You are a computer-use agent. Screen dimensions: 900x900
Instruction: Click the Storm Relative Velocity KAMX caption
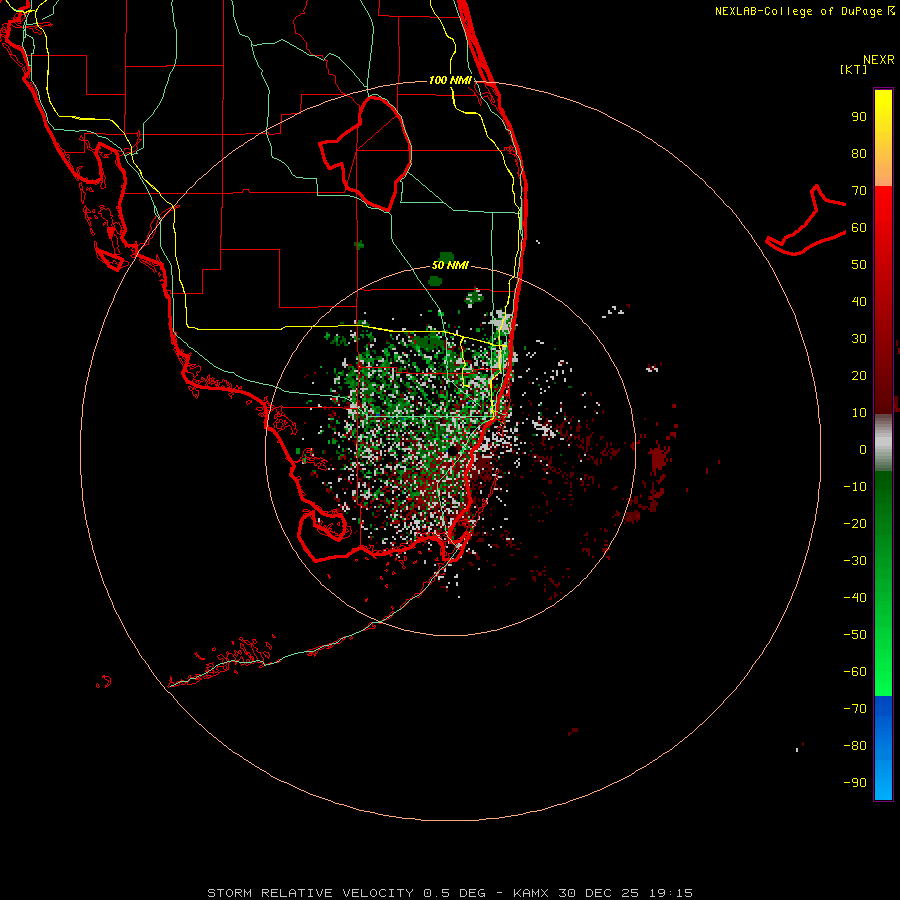[x=449, y=893]
